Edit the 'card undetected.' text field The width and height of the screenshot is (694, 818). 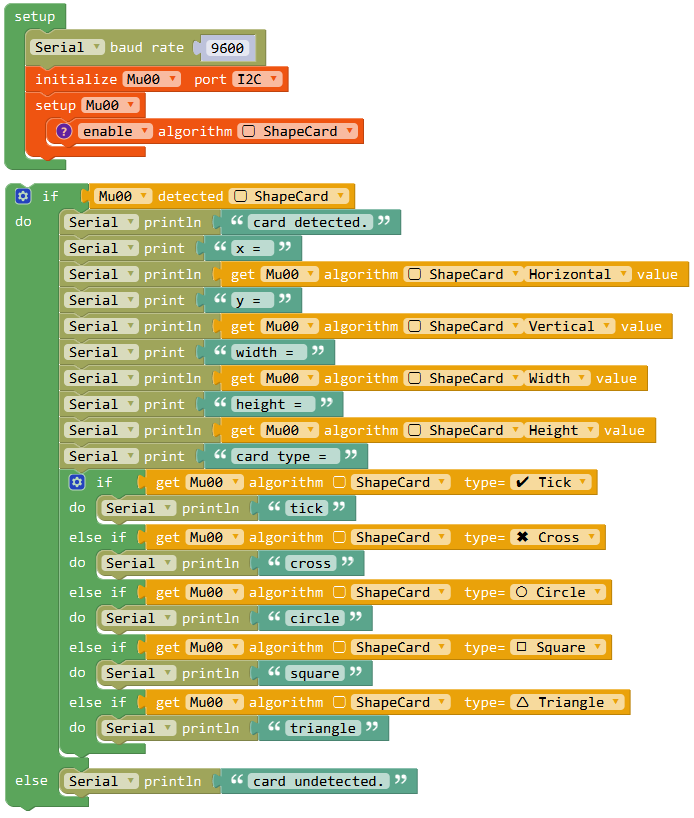pyautogui.click(x=319, y=781)
